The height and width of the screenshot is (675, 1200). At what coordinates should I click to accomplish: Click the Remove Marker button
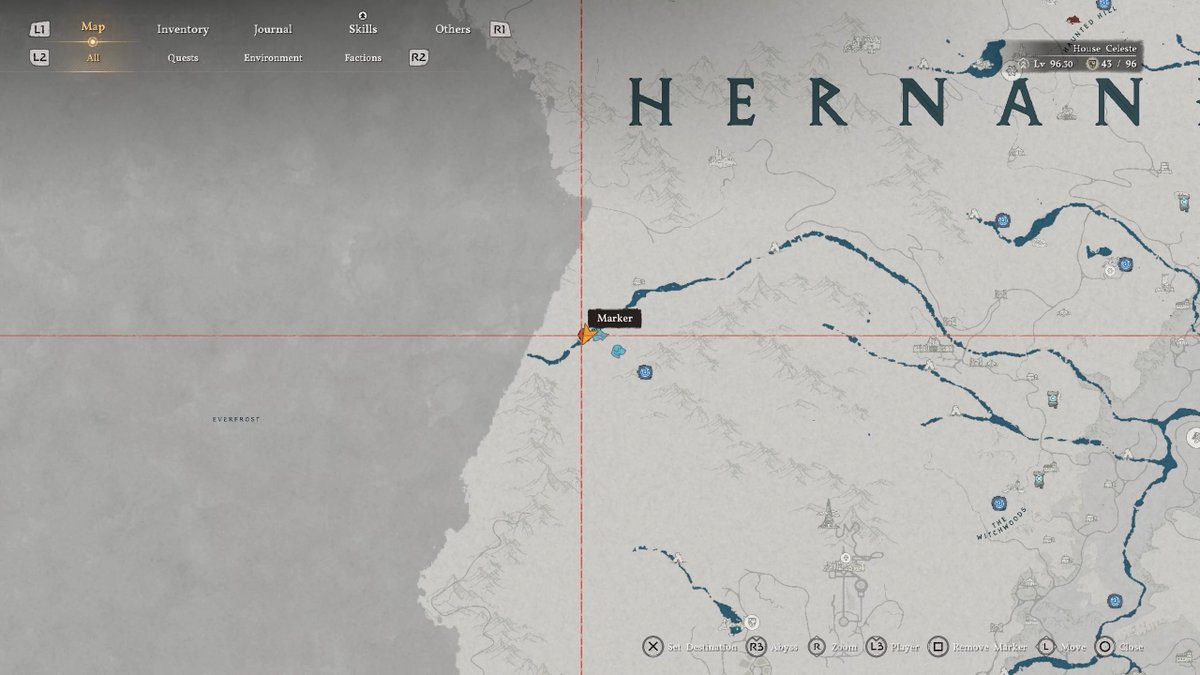point(978,647)
